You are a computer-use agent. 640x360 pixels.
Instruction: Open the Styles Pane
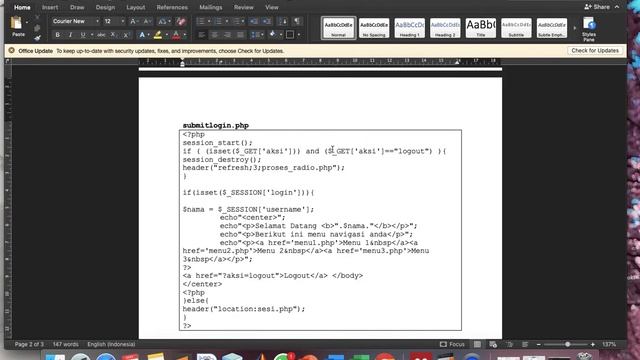coord(589,29)
